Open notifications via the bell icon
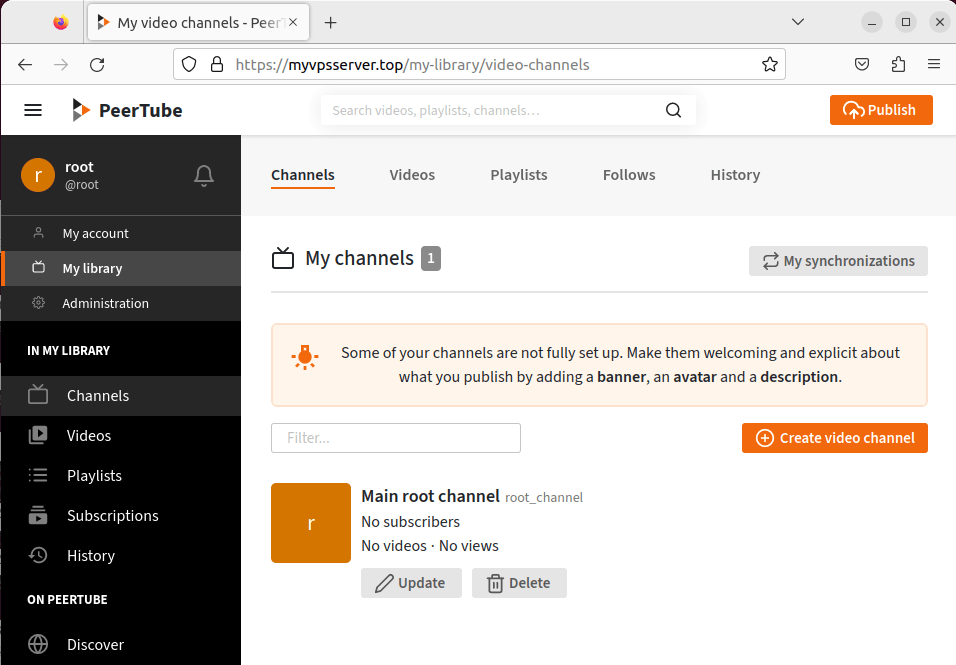 pyautogui.click(x=203, y=175)
